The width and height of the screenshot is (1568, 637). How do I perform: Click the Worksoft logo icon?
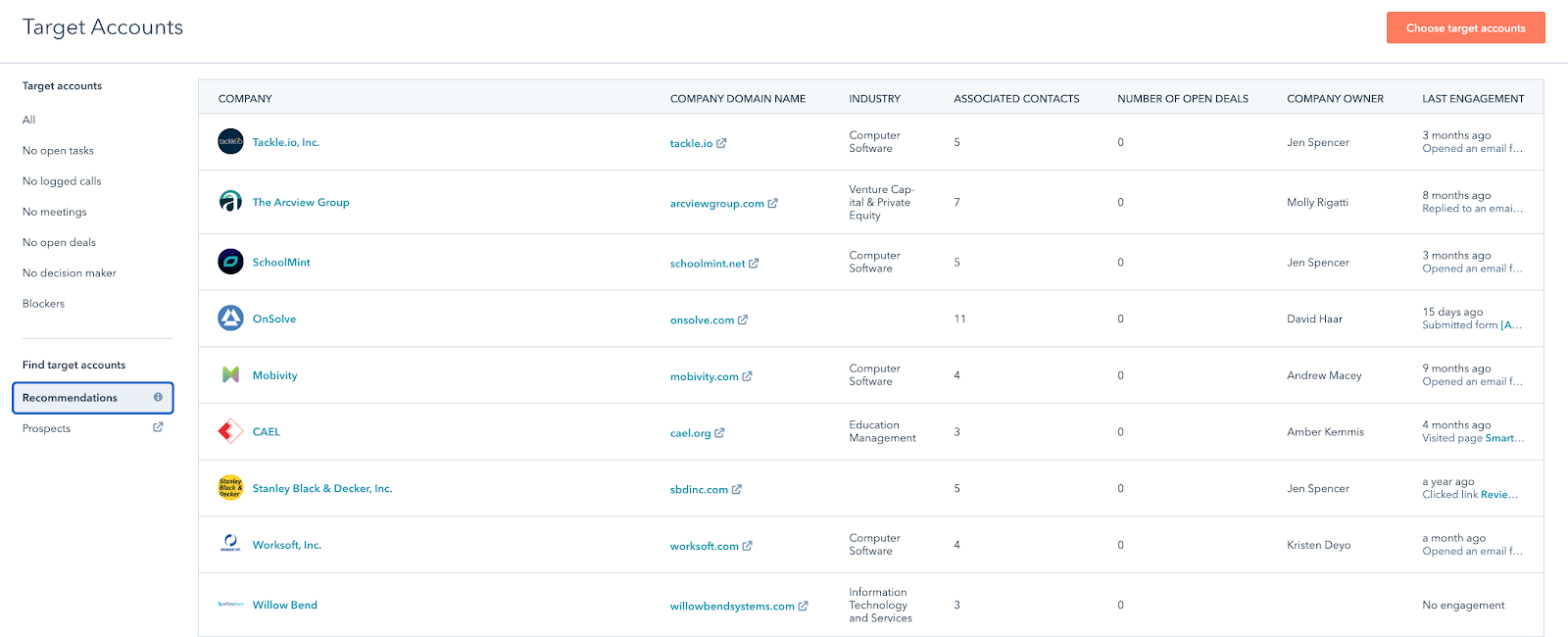[x=230, y=544]
